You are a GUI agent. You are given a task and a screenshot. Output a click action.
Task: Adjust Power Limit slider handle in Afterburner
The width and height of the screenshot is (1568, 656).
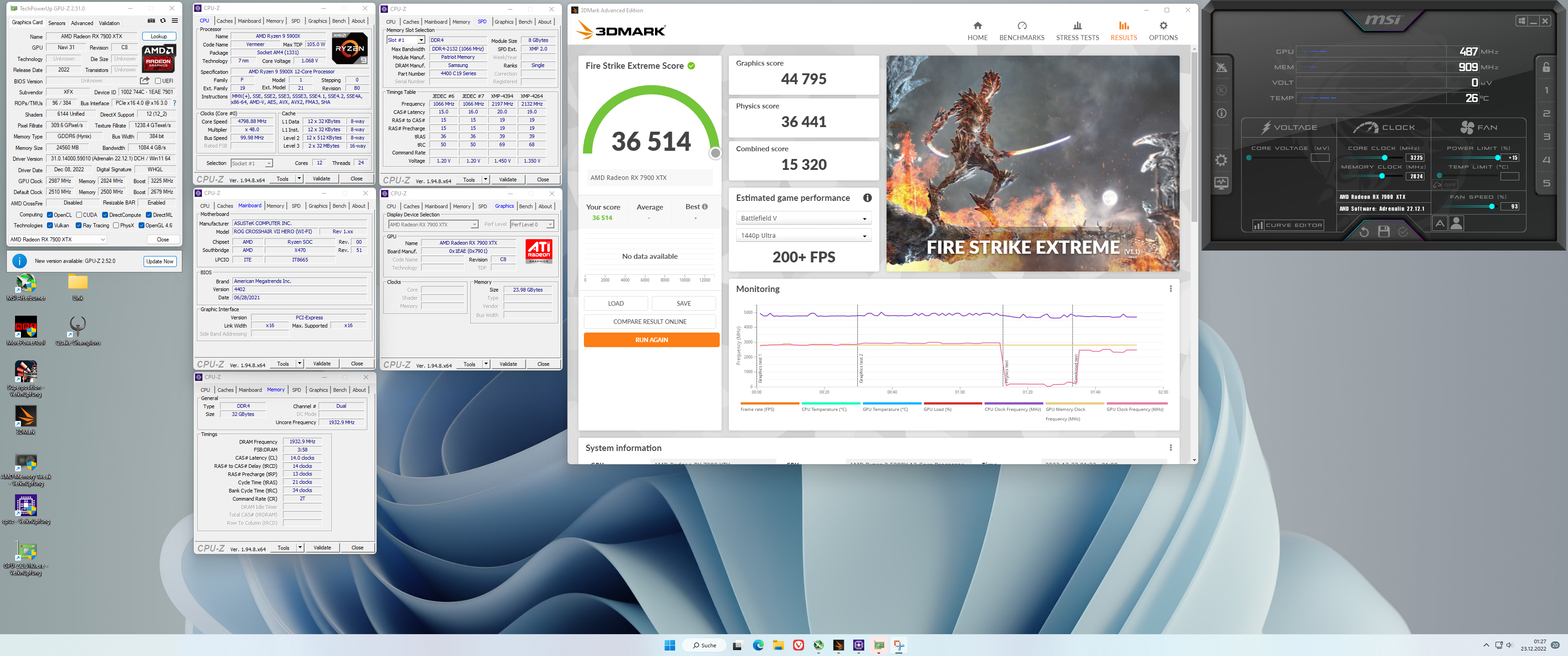(x=1497, y=158)
